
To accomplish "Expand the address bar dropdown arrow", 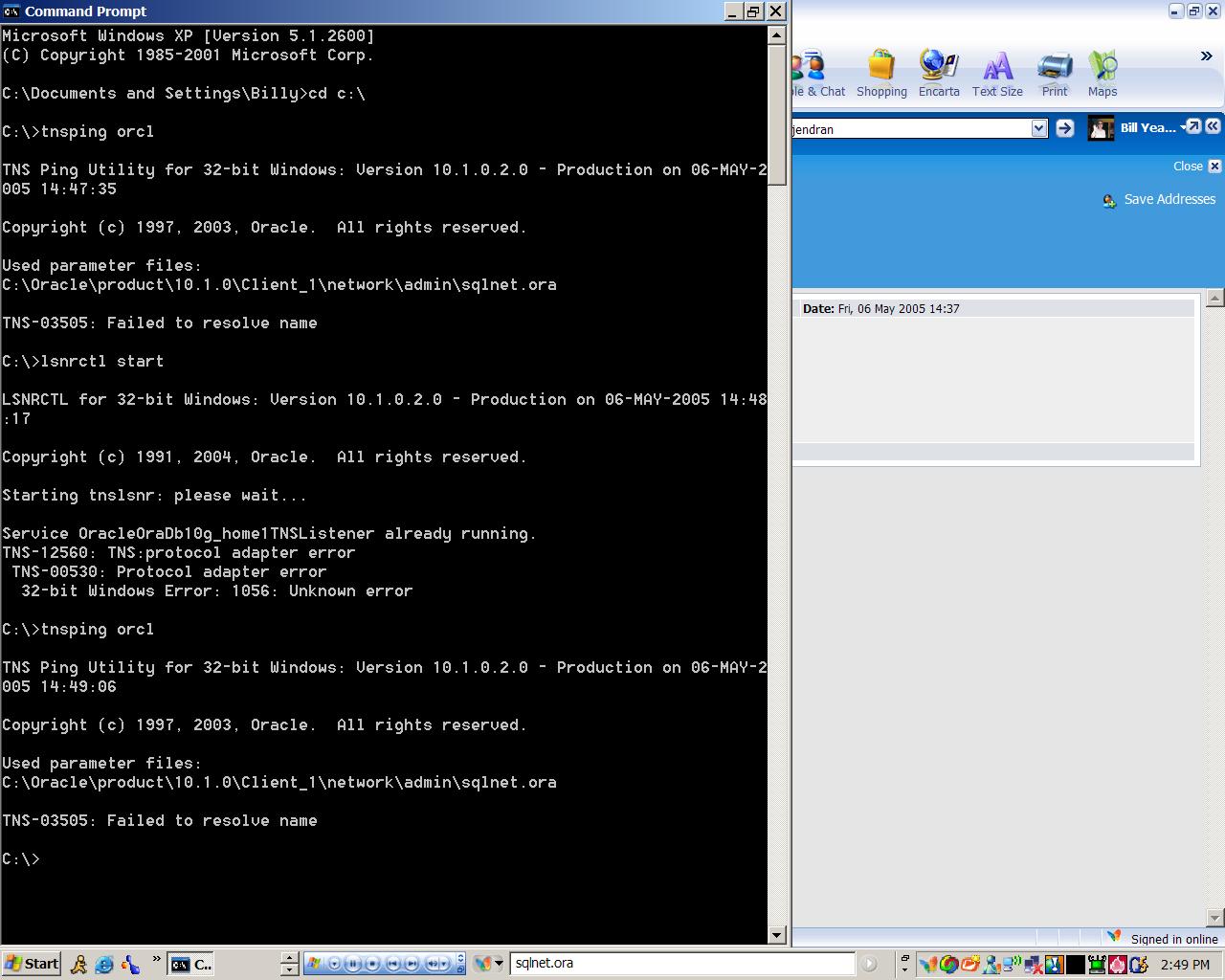I will point(1038,128).
